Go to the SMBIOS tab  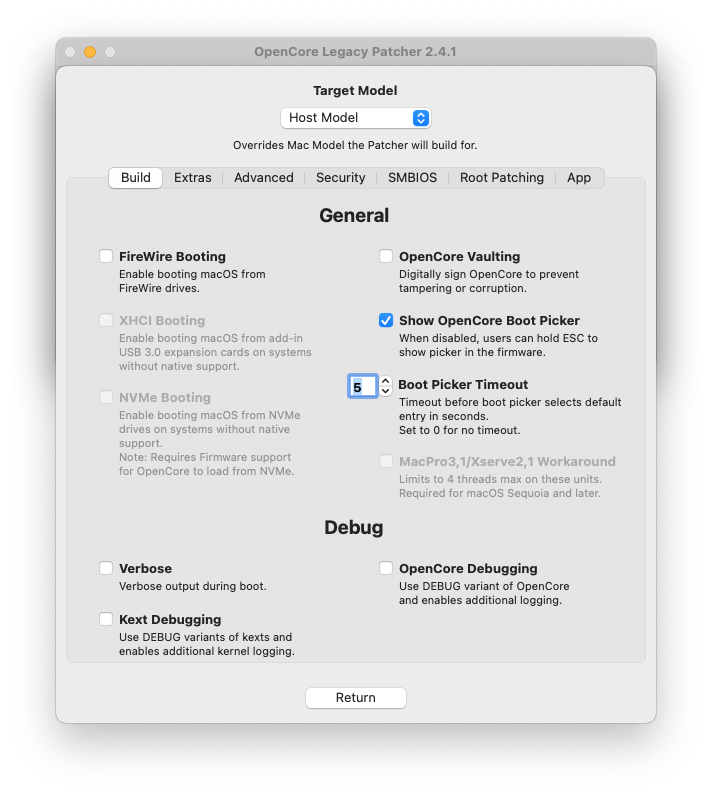[413, 178]
